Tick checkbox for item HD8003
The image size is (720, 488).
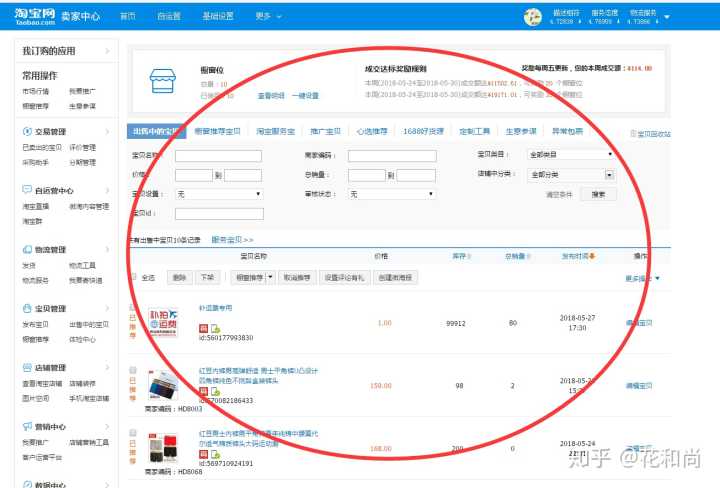133,370
